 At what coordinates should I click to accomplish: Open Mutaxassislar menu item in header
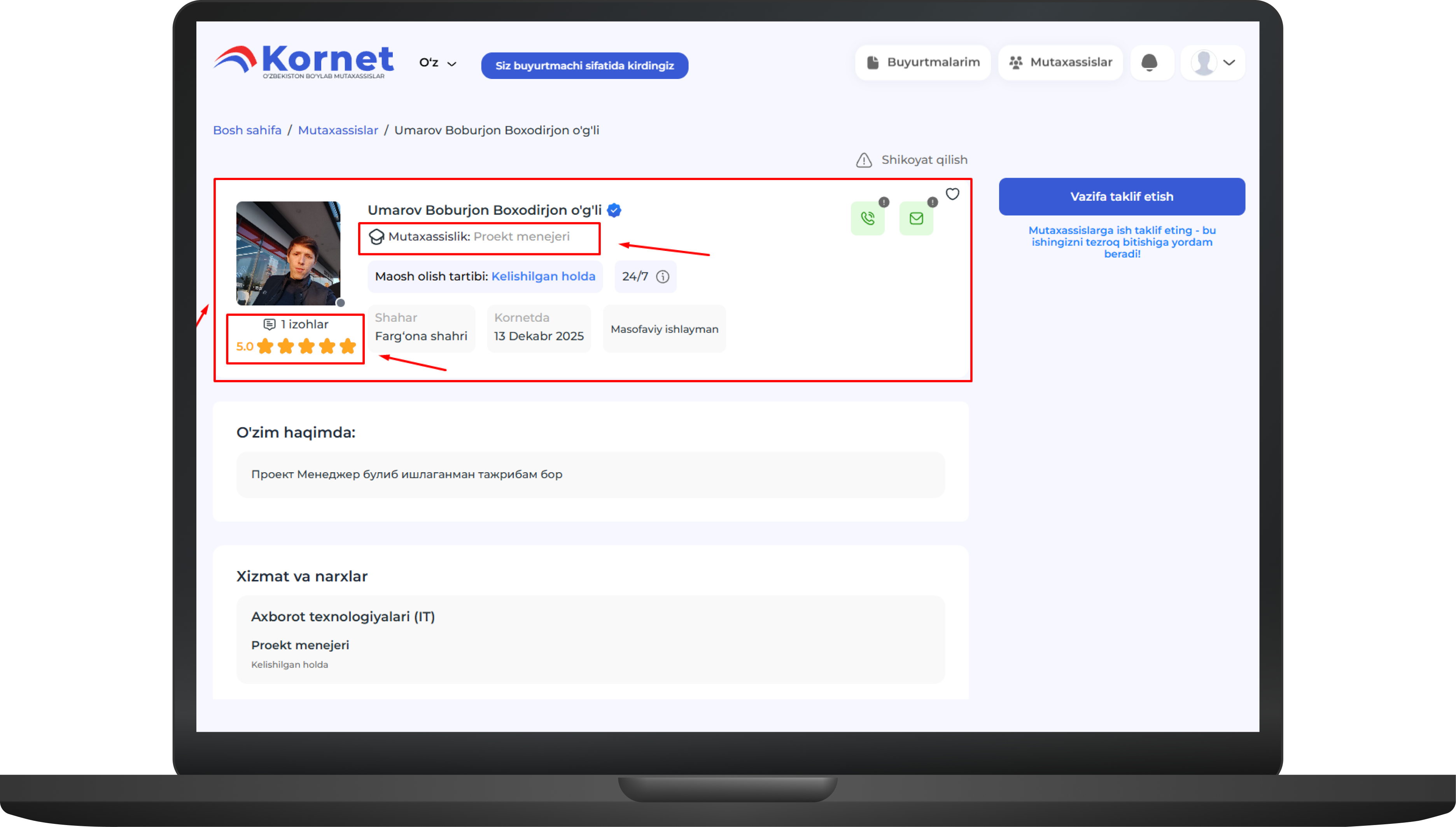coord(1060,63)
